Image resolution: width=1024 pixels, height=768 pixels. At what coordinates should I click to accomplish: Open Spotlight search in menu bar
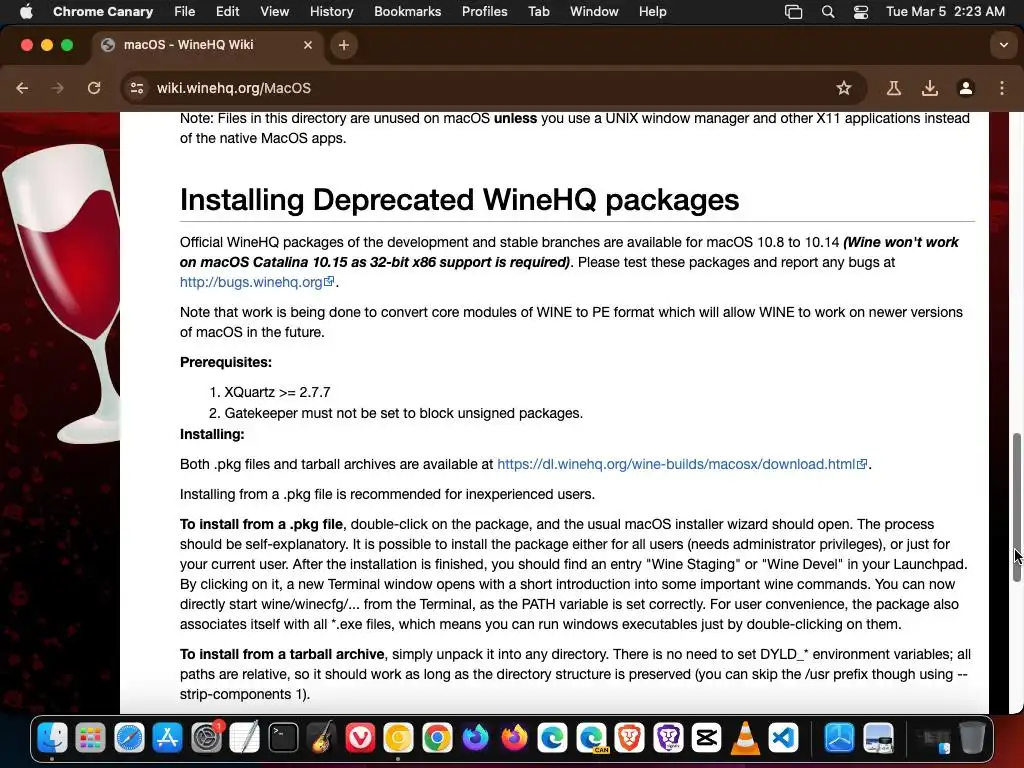827,12
